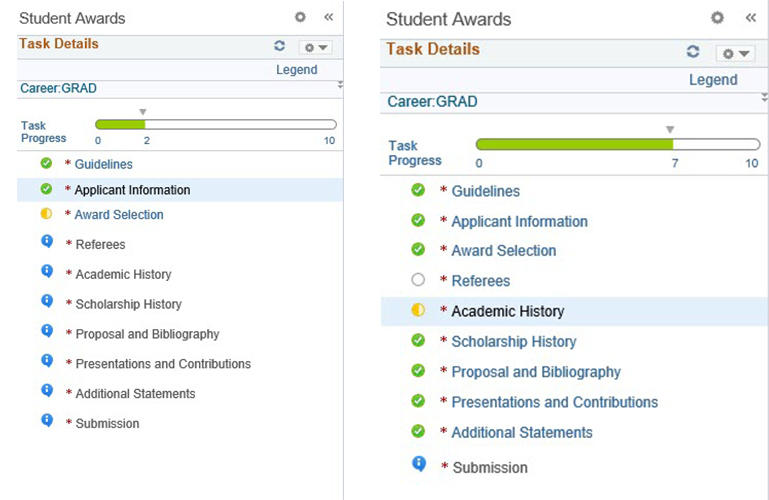Click the gear icon beside the left Student Awards title

300,17
